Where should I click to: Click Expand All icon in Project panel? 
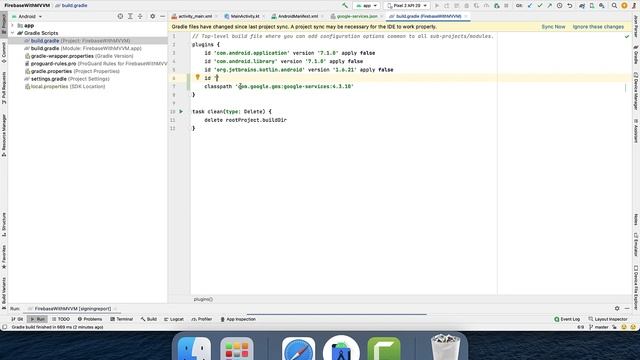coord(130,16)
